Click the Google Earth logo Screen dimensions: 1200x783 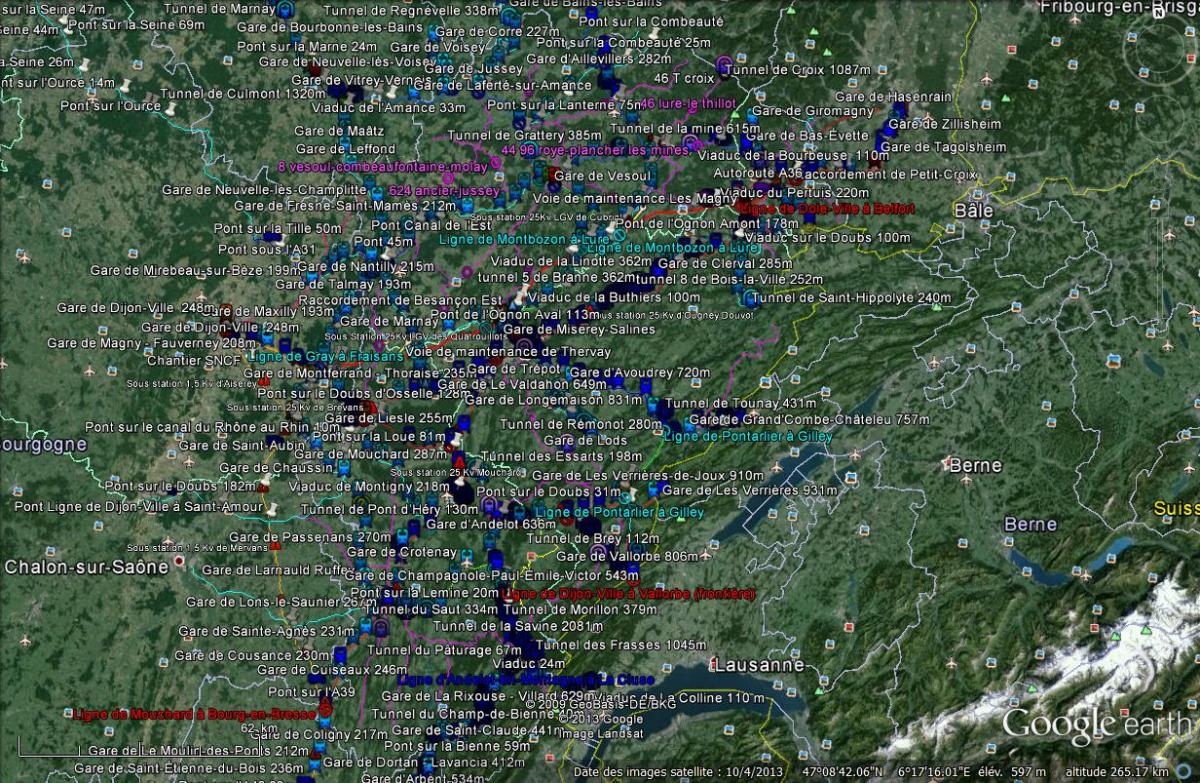click(1095, 723)
